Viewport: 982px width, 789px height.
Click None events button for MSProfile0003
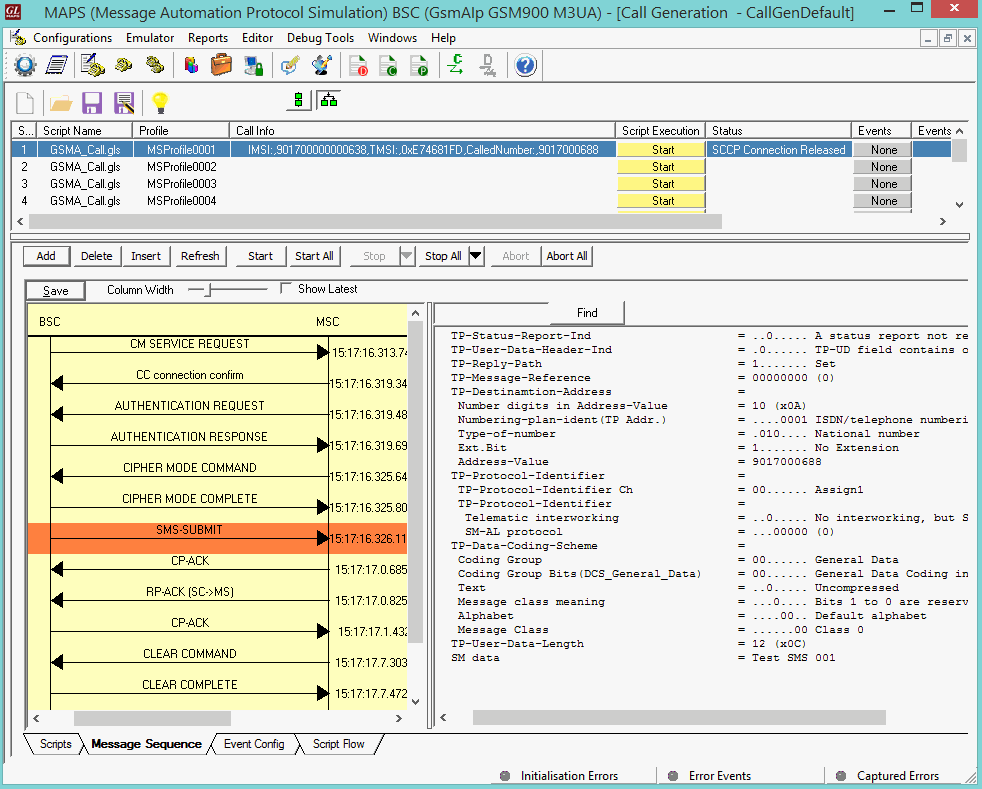(x=883, y=183)
